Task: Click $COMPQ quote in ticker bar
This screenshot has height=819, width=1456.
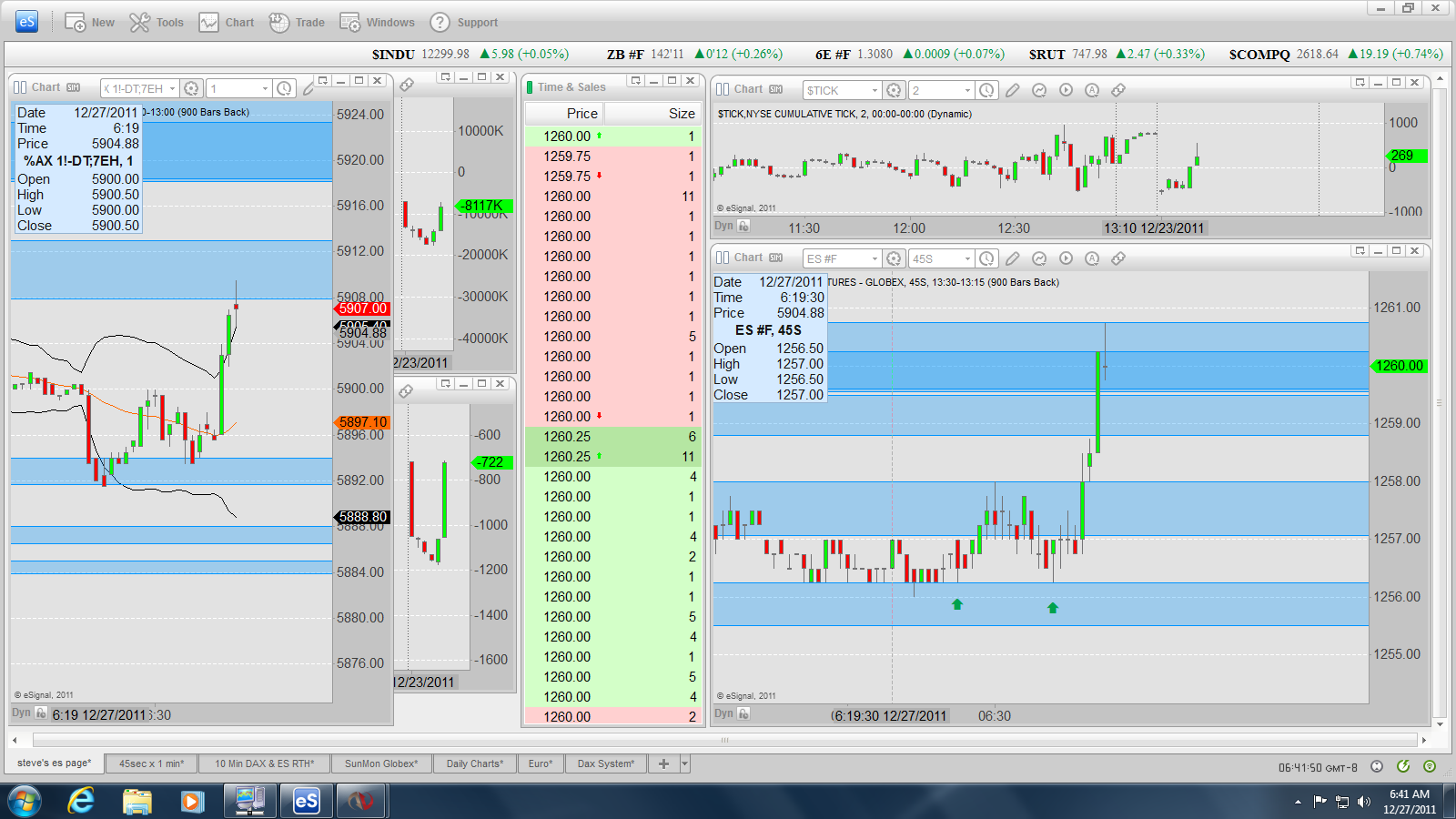Action: click(x=1336, y=55)
